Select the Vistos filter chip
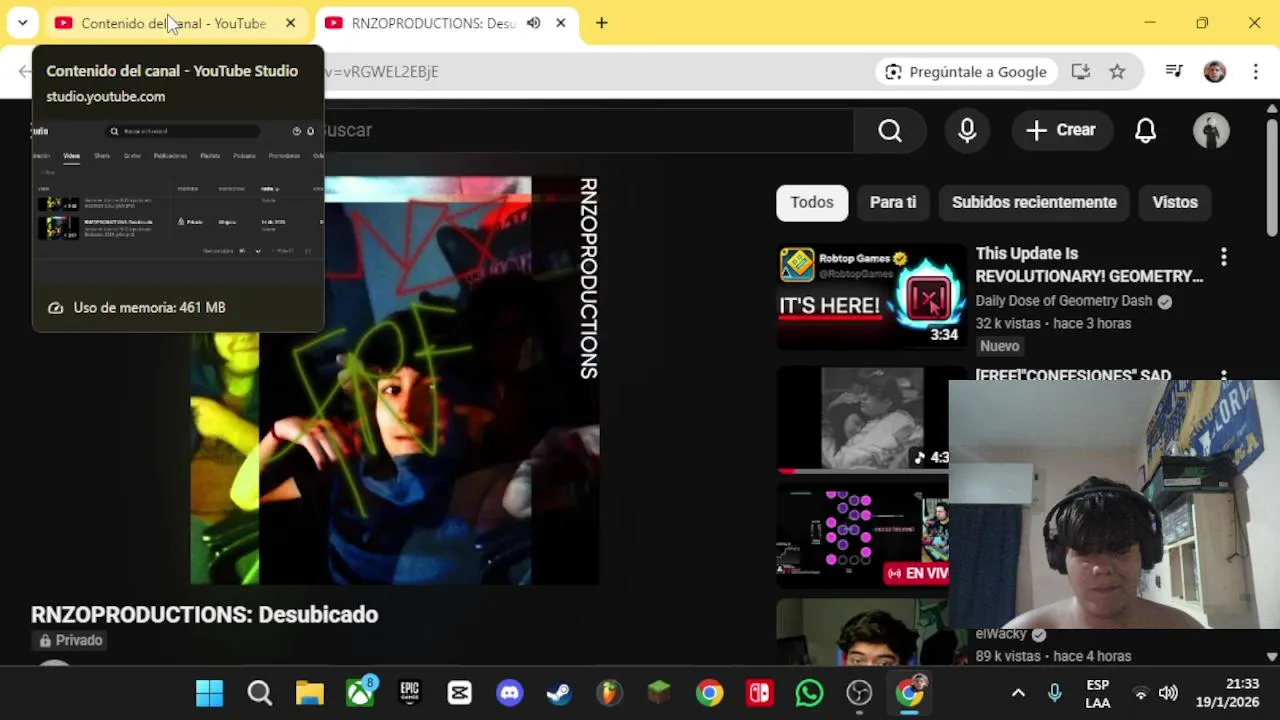This screenshot has height=720, width=1280. click(1175, 202)
